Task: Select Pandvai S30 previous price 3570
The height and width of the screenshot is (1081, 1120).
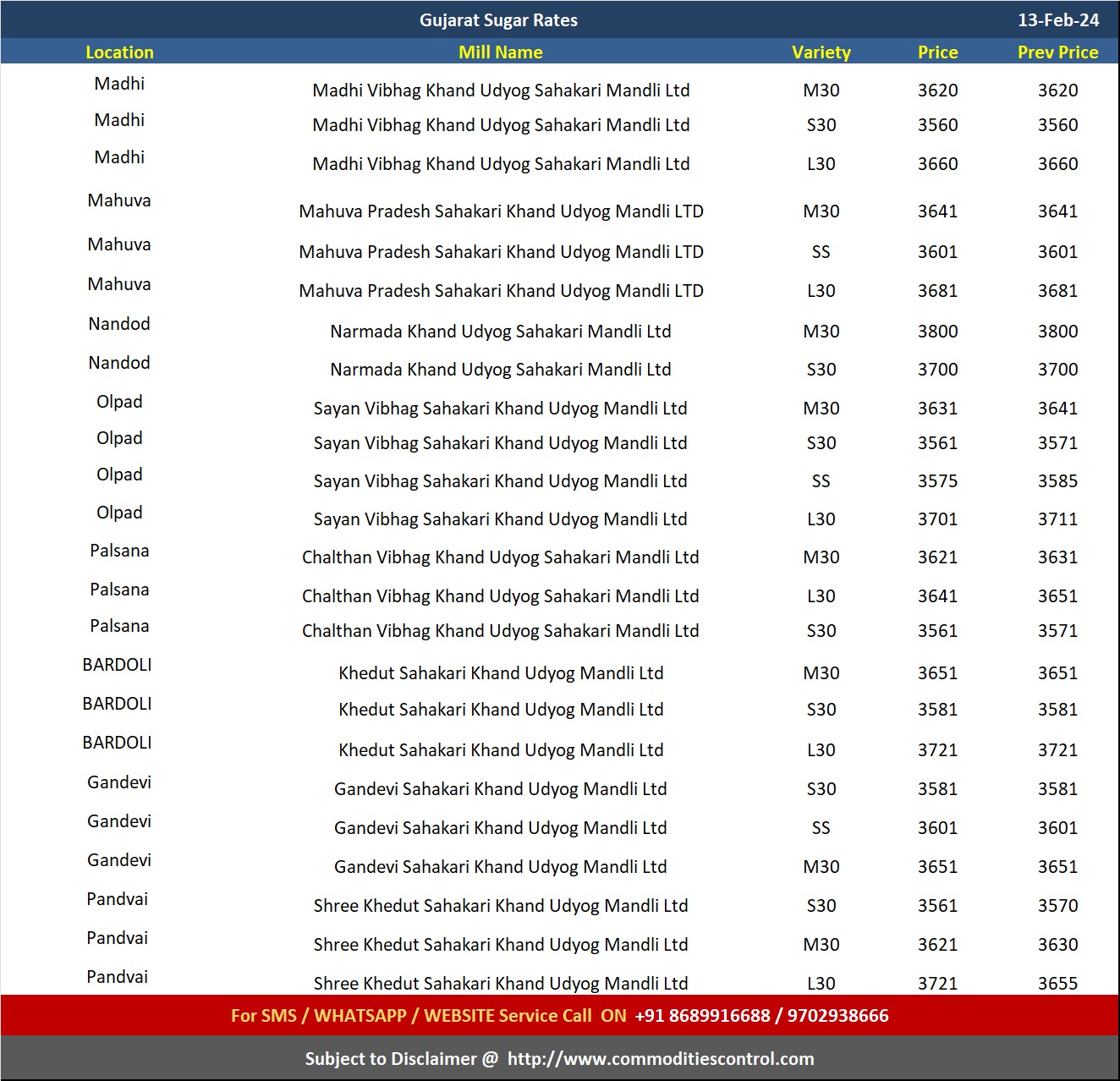Action: (x=1058, y=906)
